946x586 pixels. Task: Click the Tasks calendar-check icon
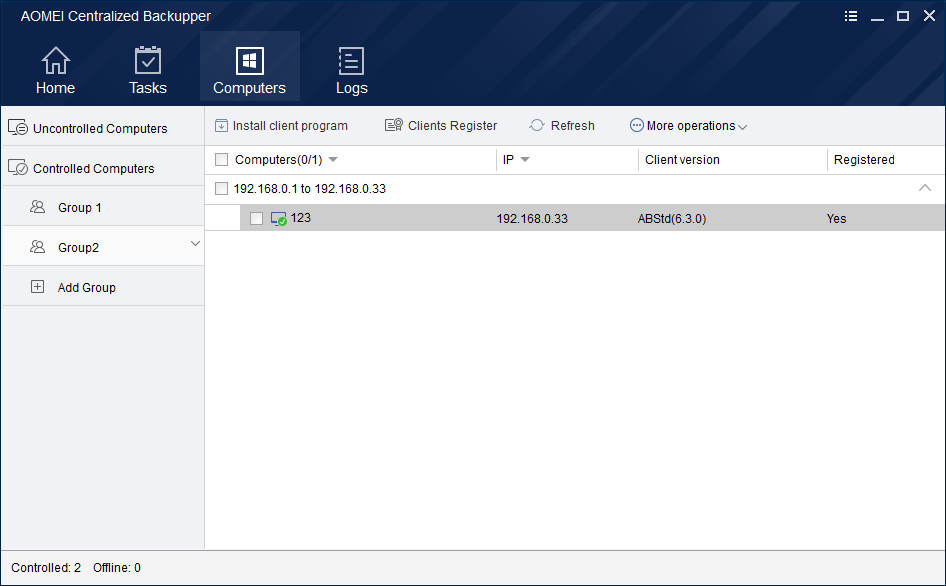(x=148, y=60)
